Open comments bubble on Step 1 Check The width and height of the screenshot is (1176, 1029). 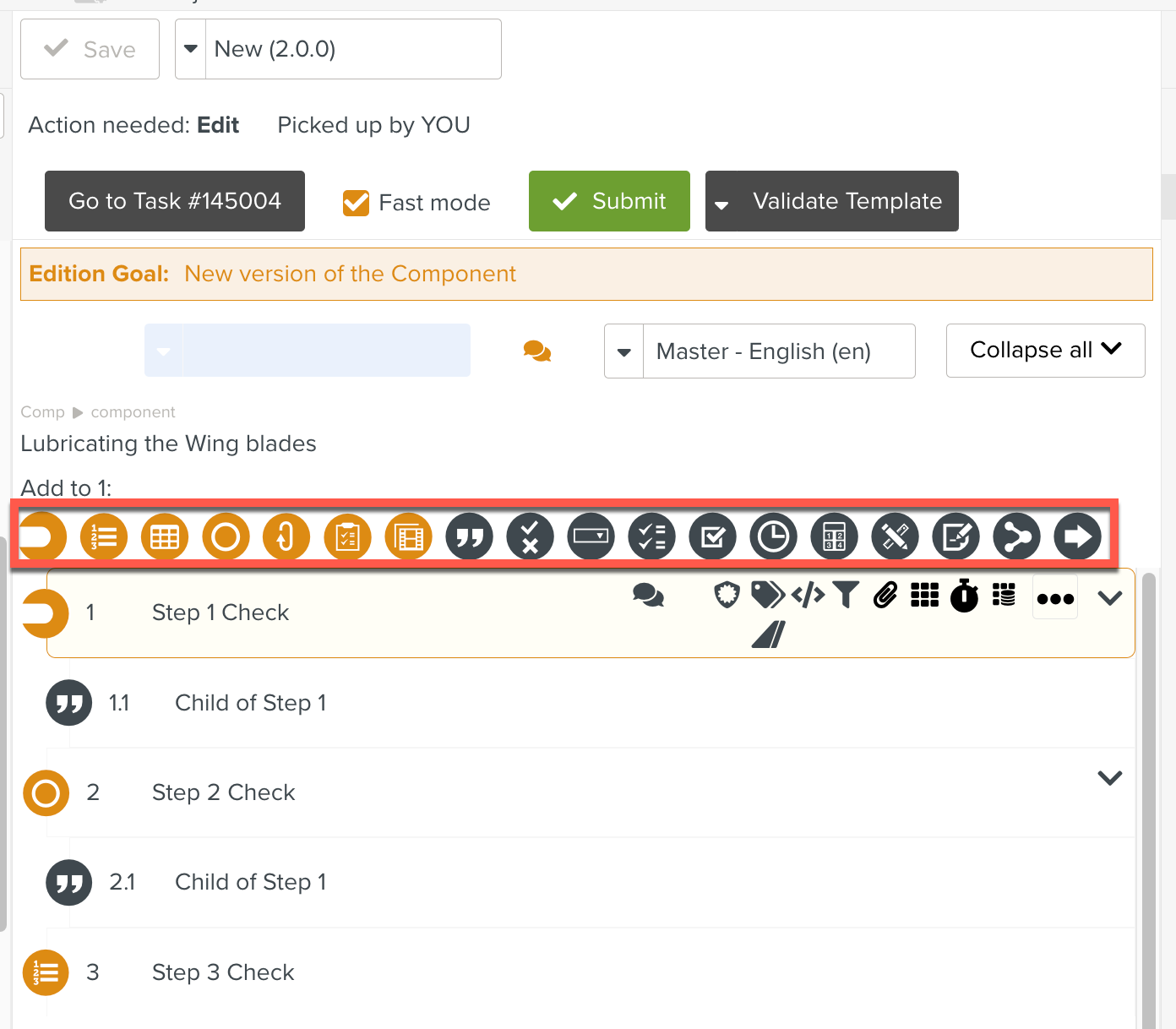(648, 596)
